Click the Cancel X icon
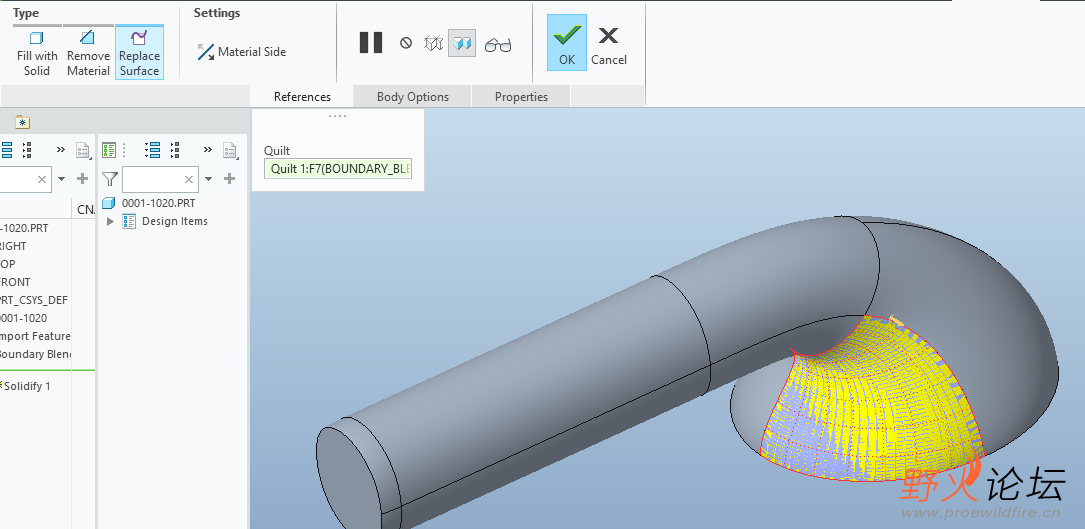Image resolution: width=1085 pixels, height=529 pixels. pyautogui.click(x=609, y=35)
